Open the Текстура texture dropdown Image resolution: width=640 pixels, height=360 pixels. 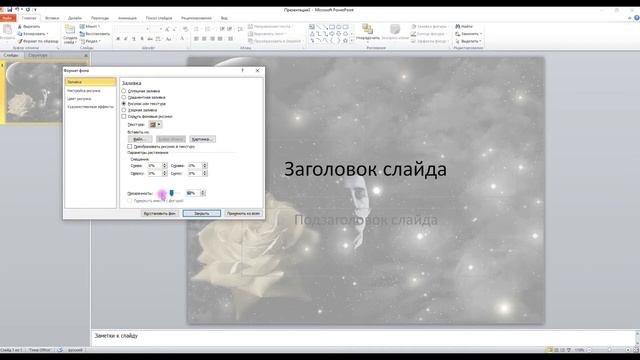[x=156, y=124]
